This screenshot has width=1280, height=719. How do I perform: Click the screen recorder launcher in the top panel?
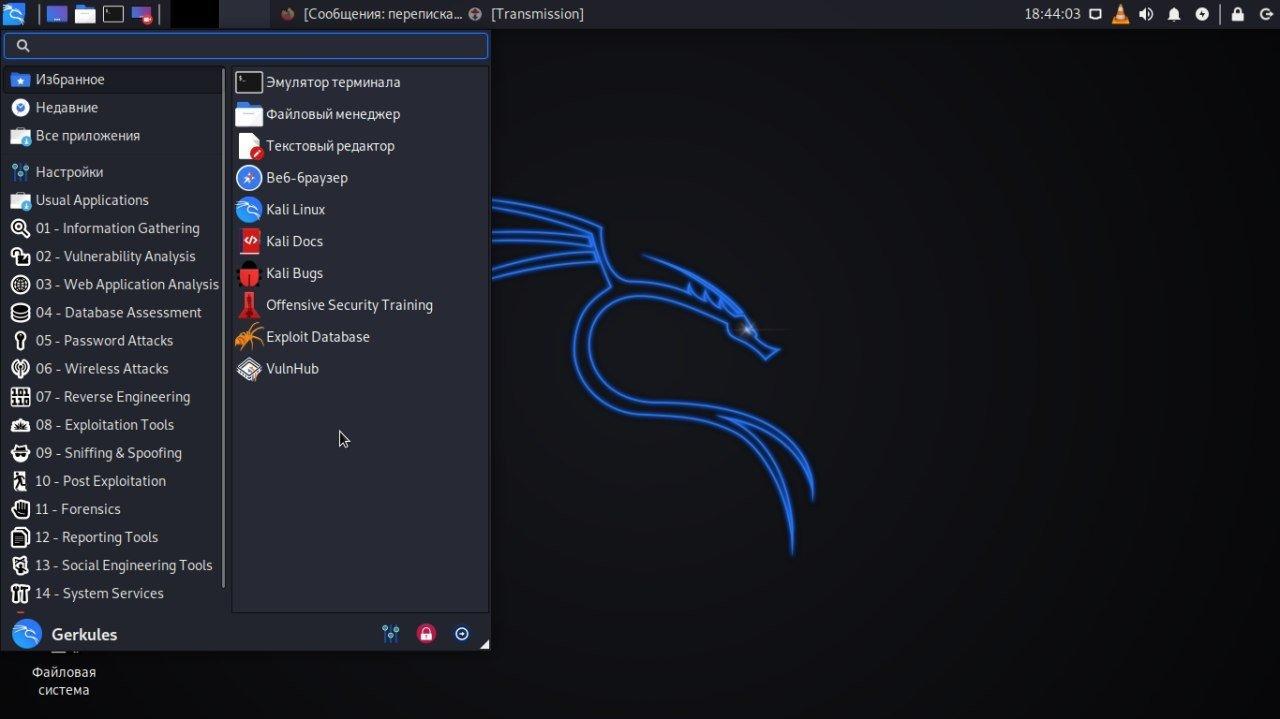(142, 14)
